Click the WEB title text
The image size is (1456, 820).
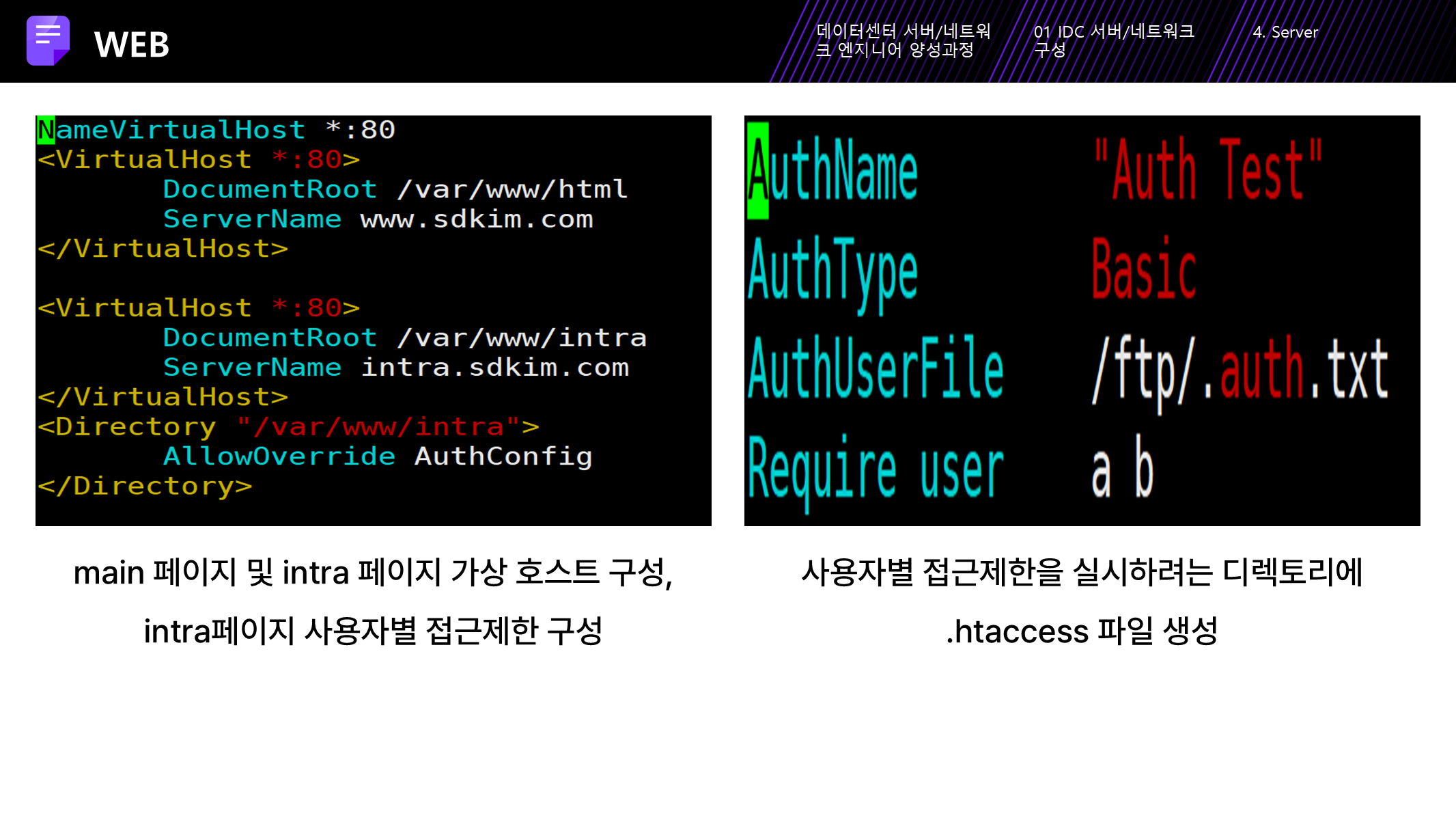point(132,45)
